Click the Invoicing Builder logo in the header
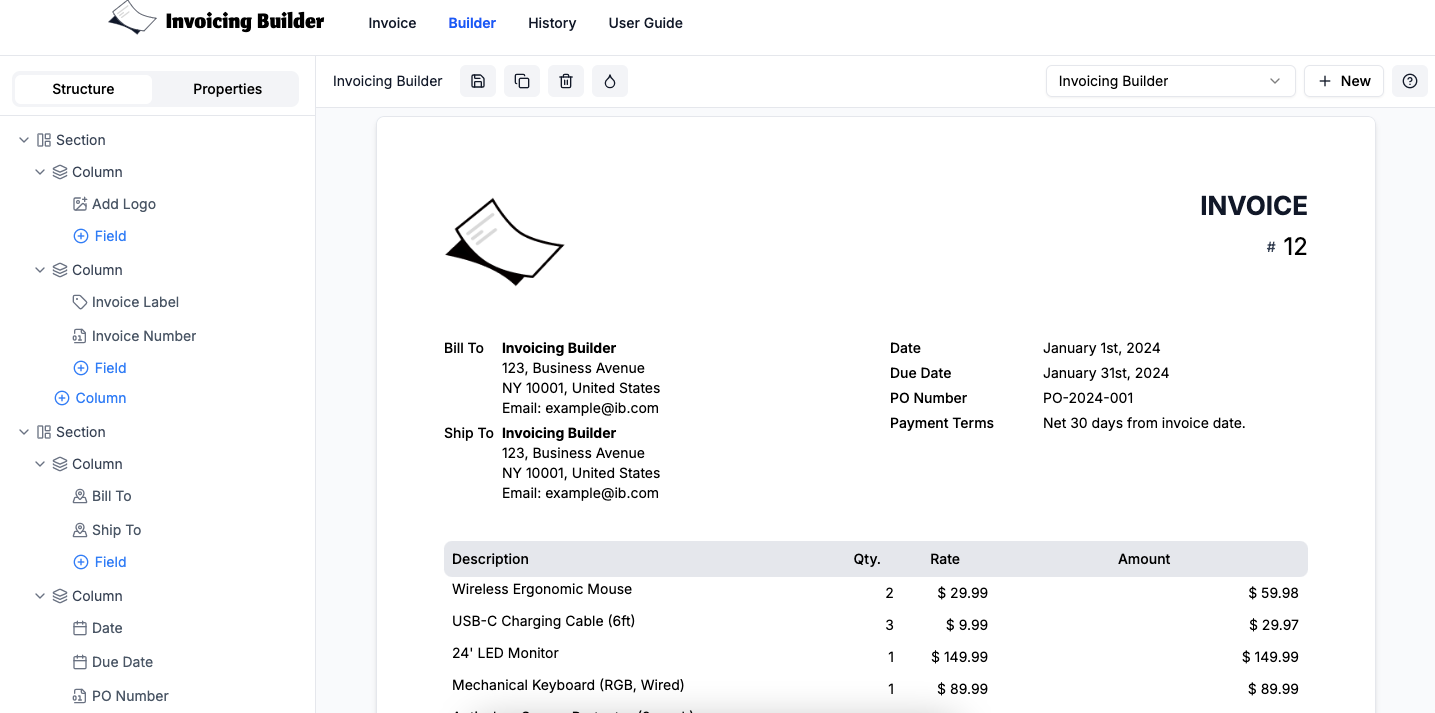 (216, 19)
